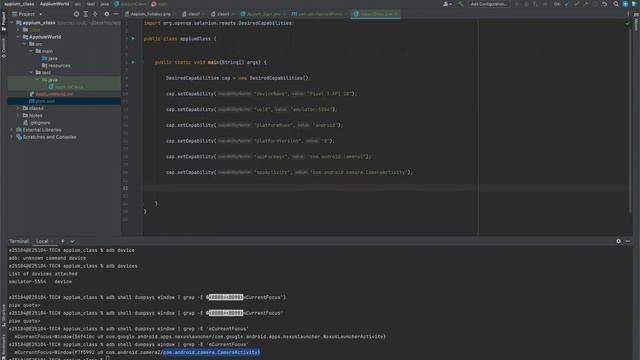Click the "platformName" setCapability line

(x=254, y=125)
